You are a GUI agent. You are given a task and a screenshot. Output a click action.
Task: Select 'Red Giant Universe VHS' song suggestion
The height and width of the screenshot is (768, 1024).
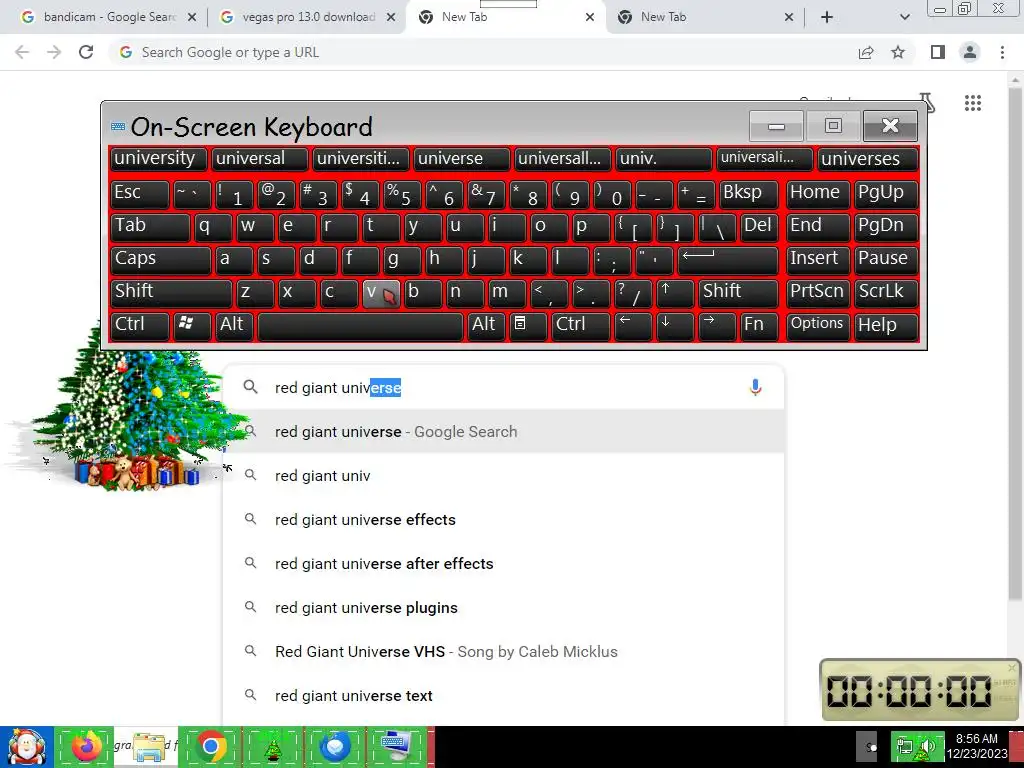tap(503, 652)
